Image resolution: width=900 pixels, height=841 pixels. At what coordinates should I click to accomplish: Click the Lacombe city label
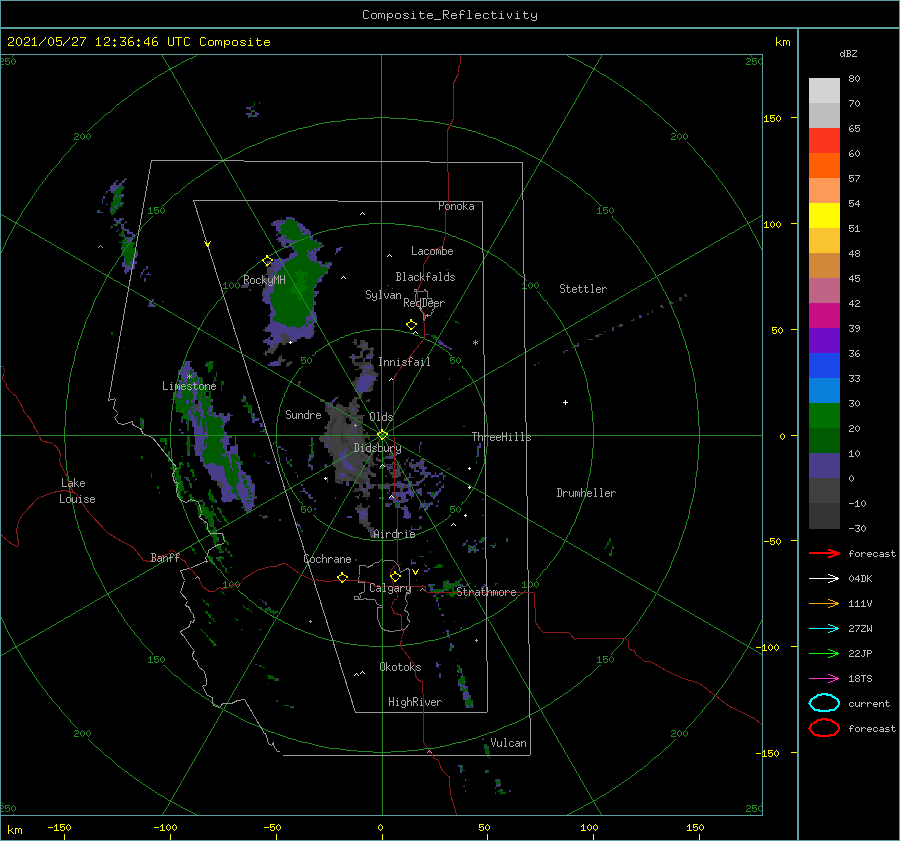[432, 251]
